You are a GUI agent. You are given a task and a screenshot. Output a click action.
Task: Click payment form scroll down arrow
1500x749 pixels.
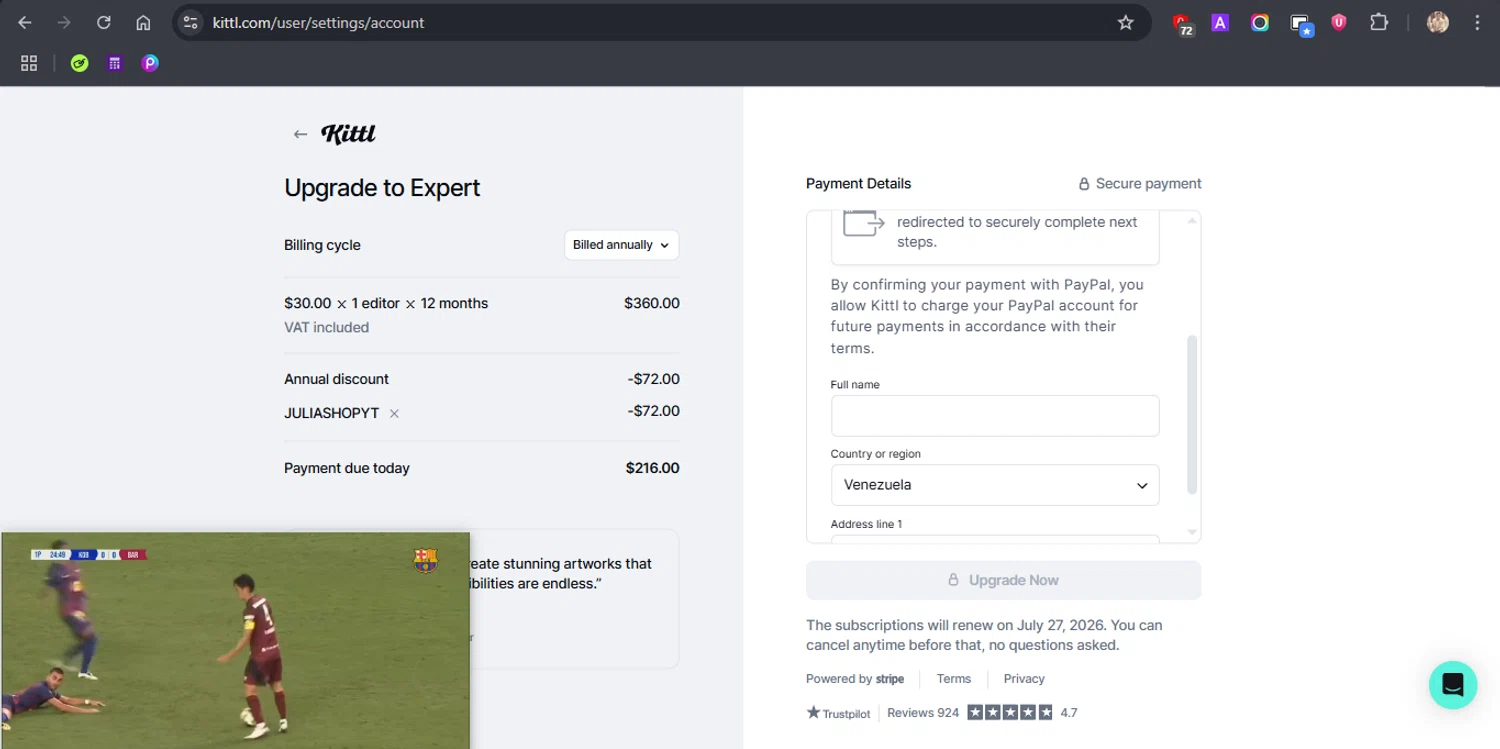1191,532
